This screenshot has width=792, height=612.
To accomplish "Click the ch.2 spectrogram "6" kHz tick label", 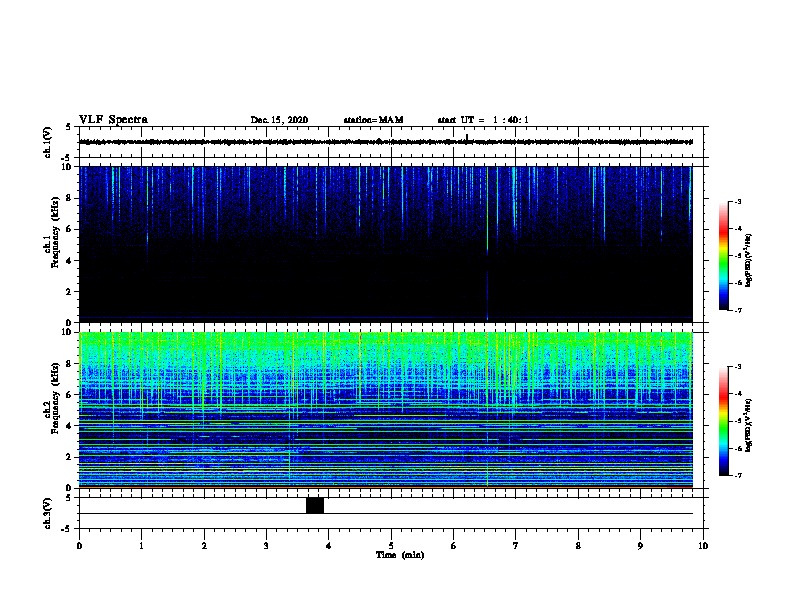I will pos(69,395).
